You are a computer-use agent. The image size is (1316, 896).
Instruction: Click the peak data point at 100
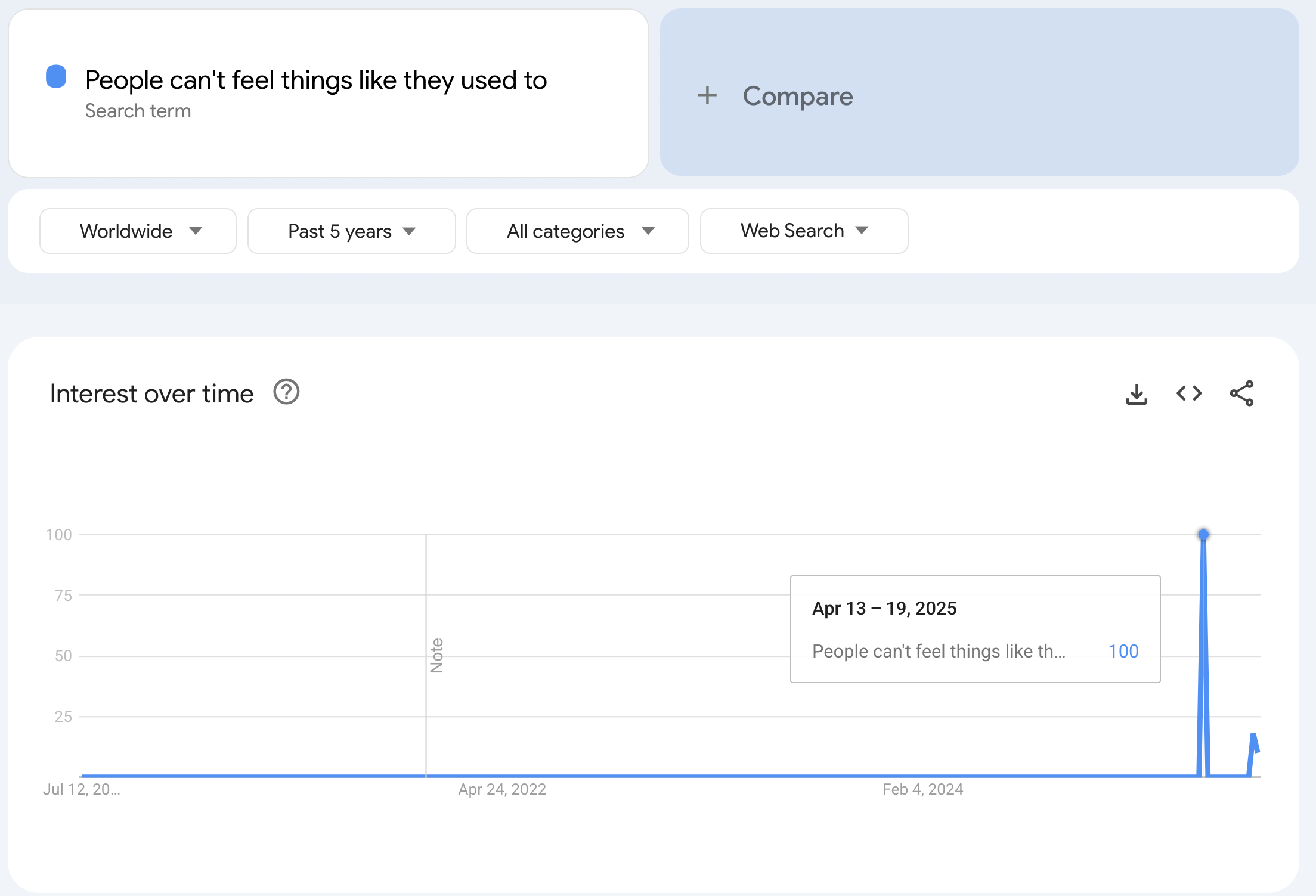point(1203,534)
